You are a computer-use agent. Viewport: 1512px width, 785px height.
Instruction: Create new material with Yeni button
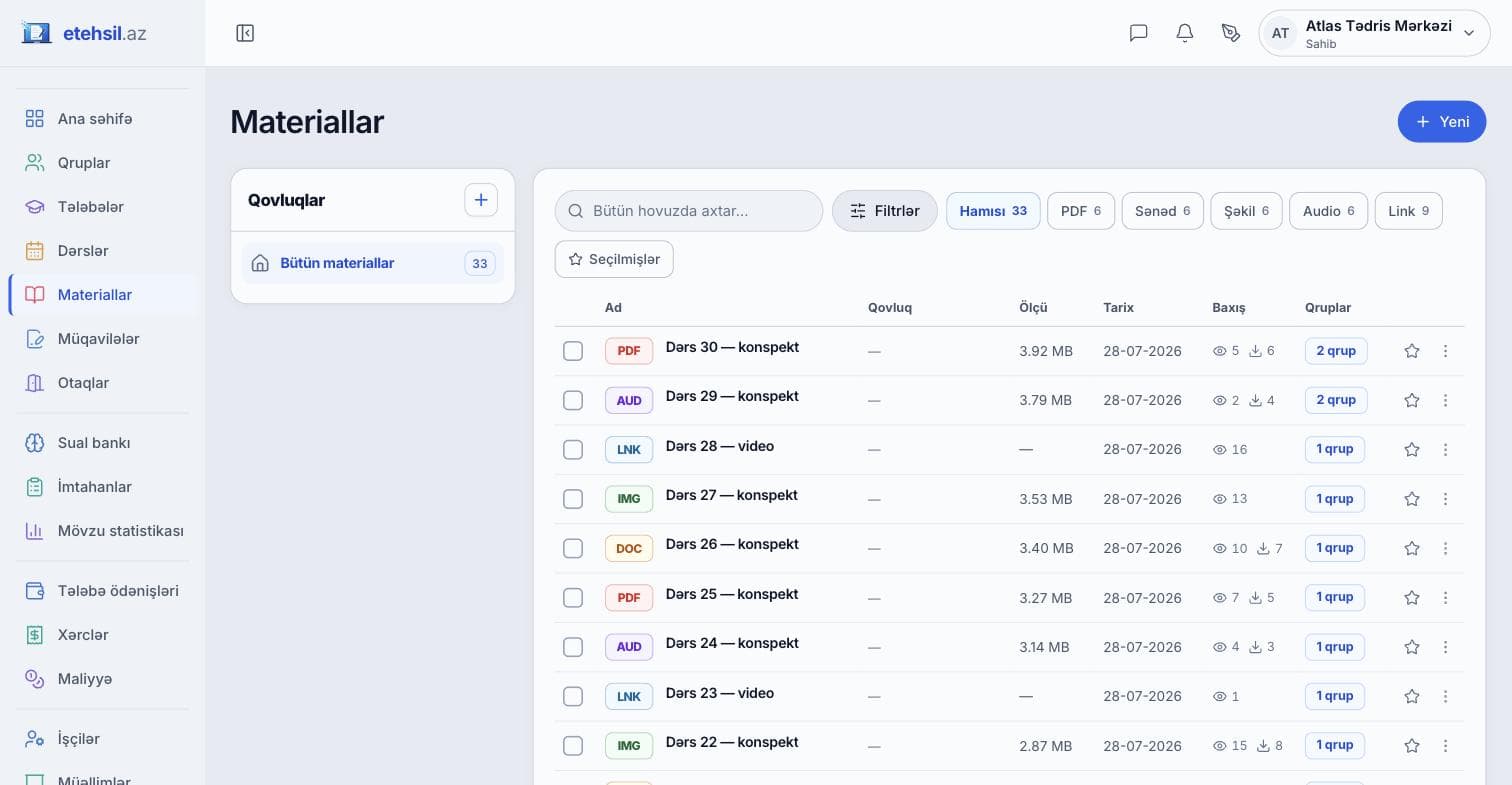(1442, 122)
